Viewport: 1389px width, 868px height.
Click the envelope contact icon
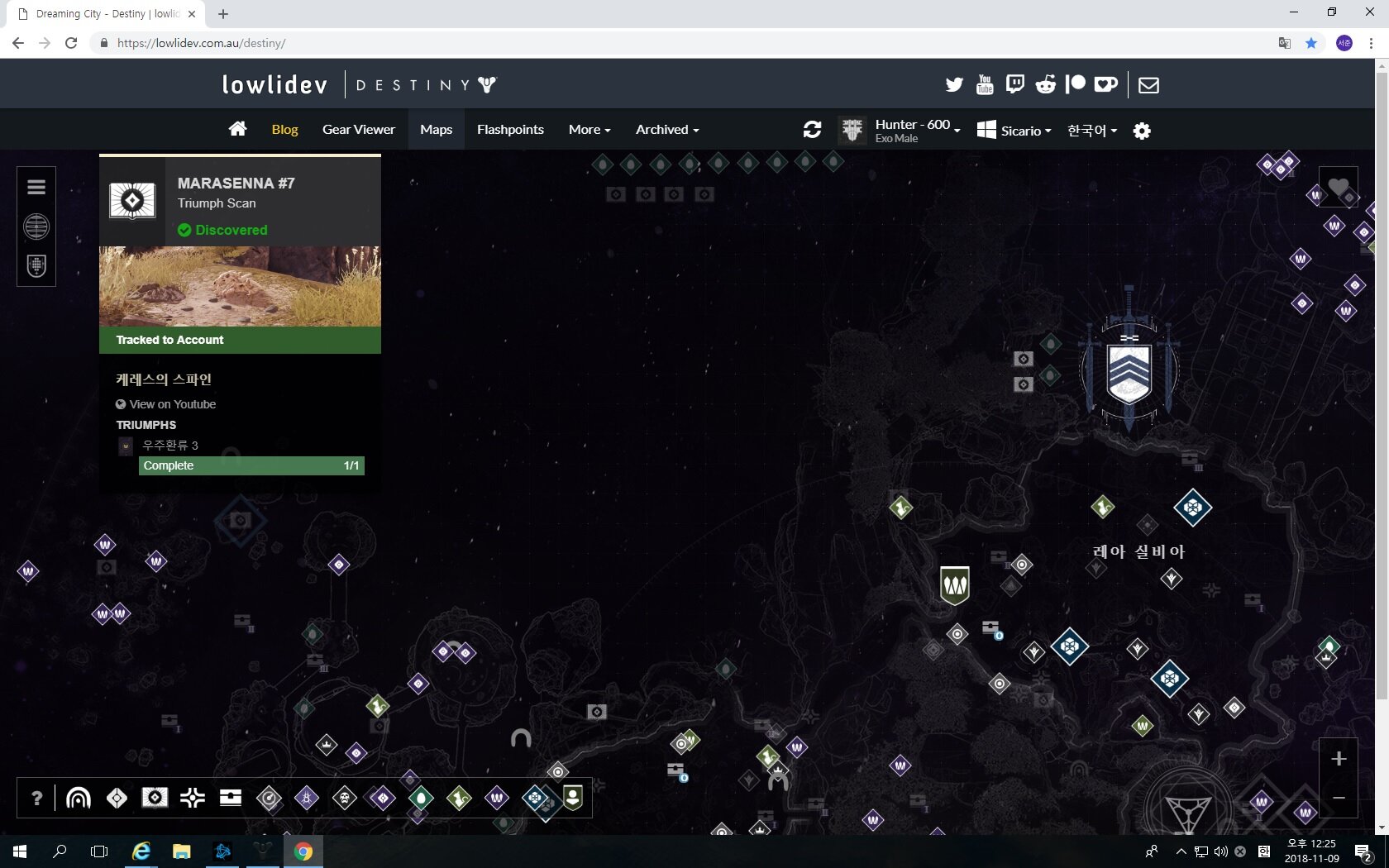pyautogui.click(x=1148, y=84)
